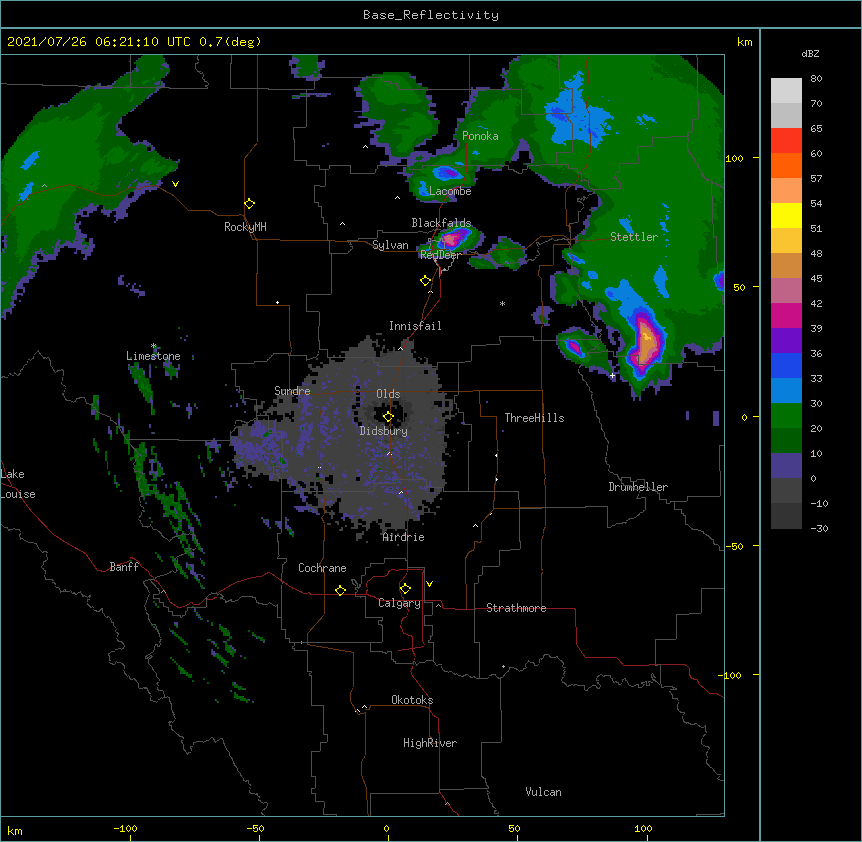The height and width of the screenshot is (842, 862).
Task: Click the Vulcan label
Action: [x=543, y=792]
